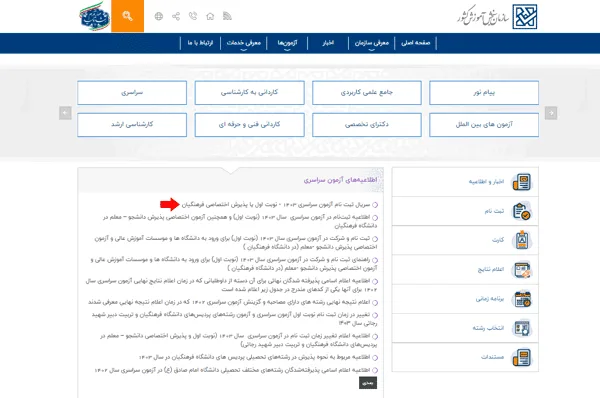Click the ثبت نام clipboard icon
The height and width of the screenshot is (398, 600).
coord(522,211)
